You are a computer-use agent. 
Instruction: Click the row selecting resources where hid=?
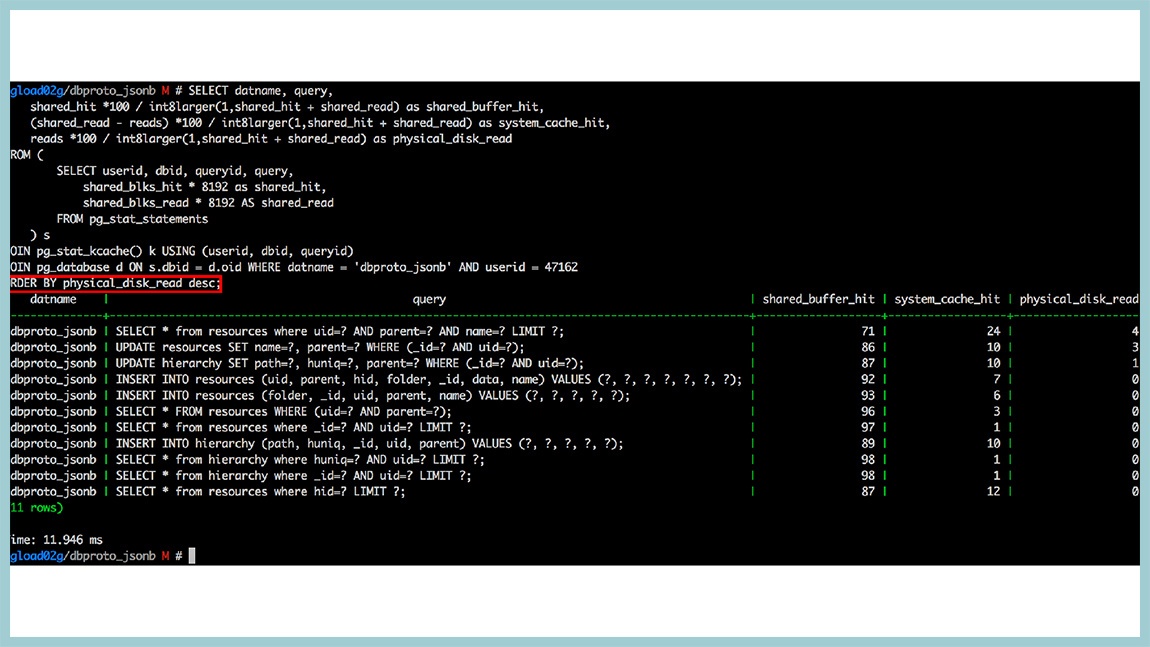point(574,491)
